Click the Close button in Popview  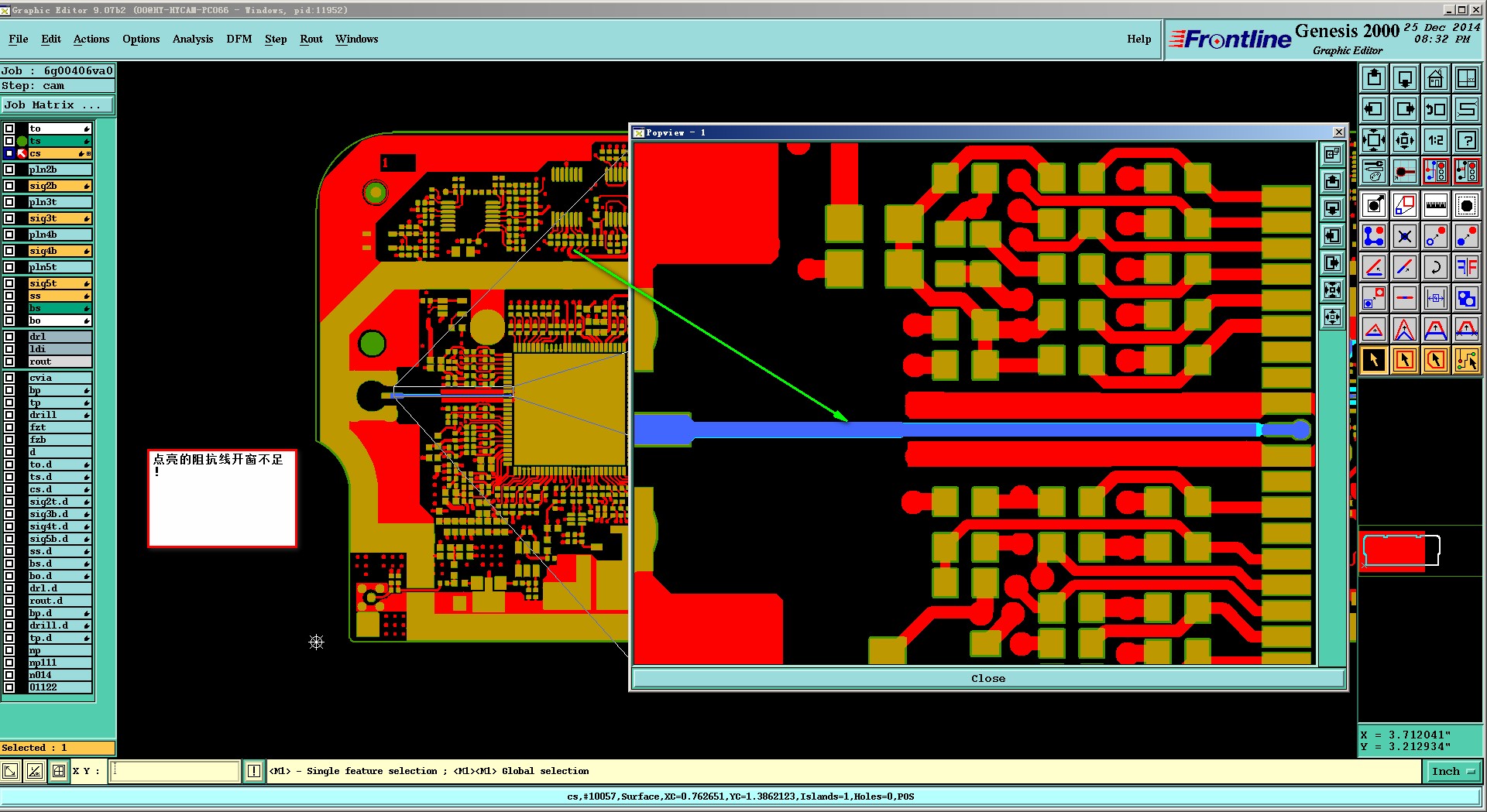click(x=988, y=678)
